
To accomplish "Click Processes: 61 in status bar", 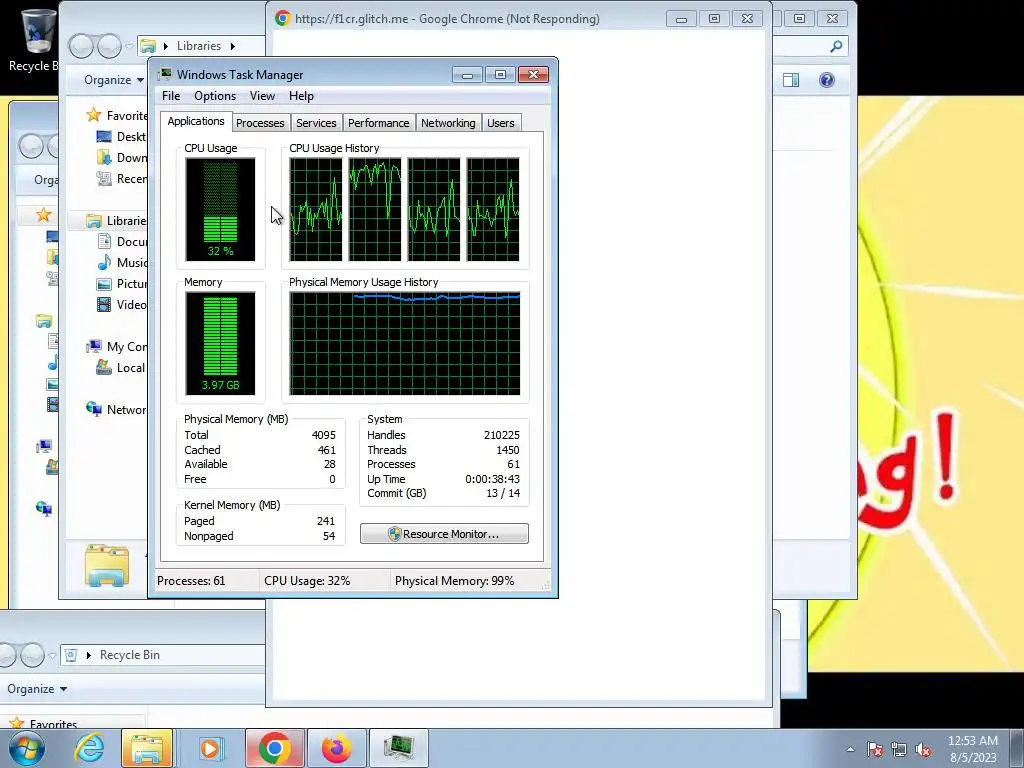I will click(x=191, y=581).
